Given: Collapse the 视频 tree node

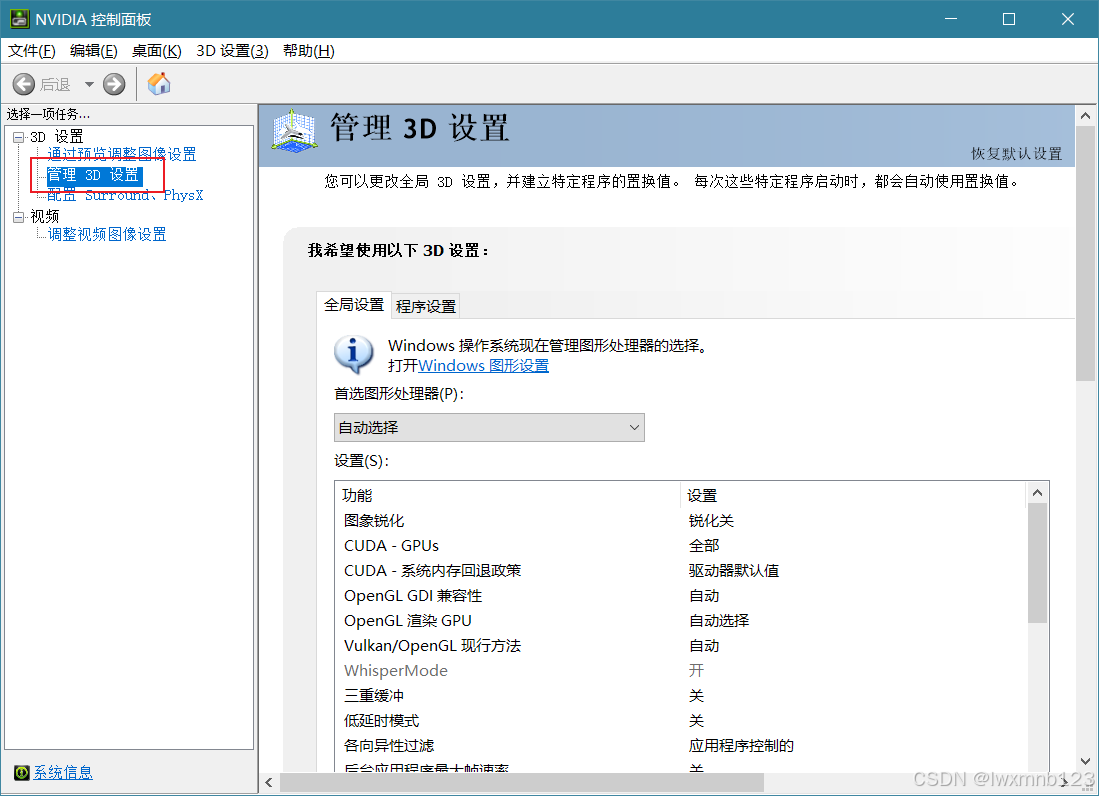Looking at the screenshot, I should pyautogui.click(x=19, y=217).
